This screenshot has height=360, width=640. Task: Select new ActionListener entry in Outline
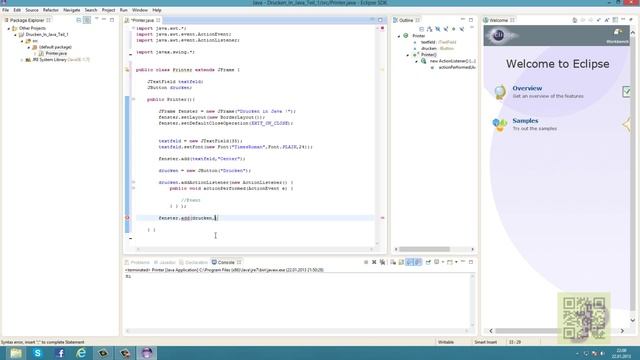click(452, 61)
